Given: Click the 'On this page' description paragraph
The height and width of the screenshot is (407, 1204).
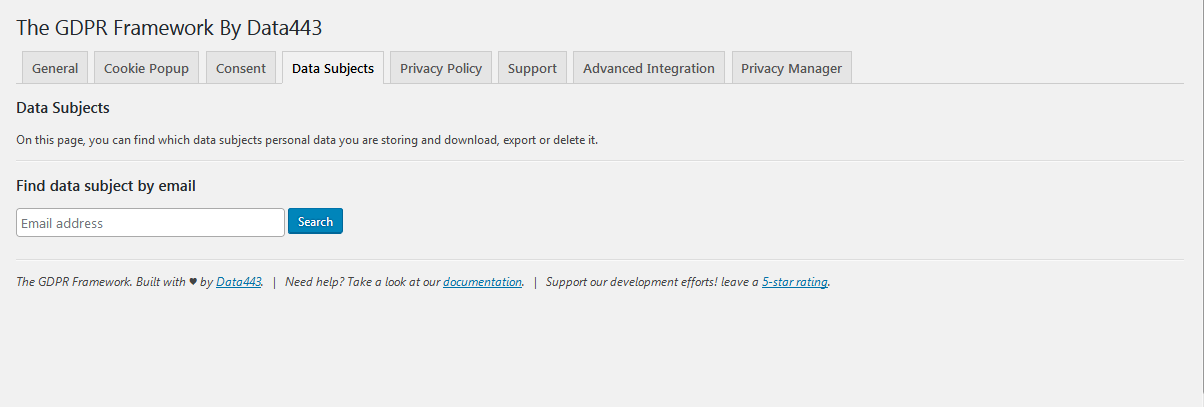Looking at the screenshot, I should coord(307,140).
